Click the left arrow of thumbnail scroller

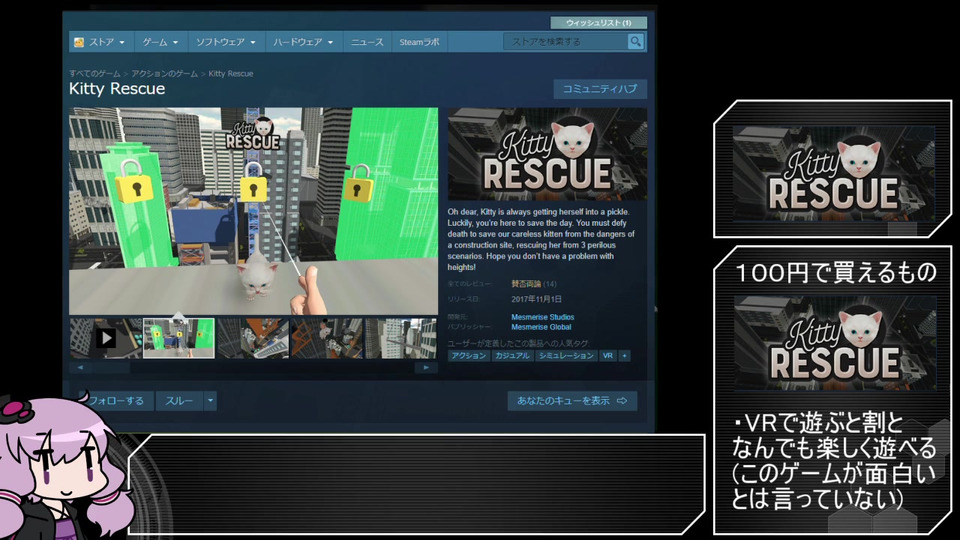pyautogui.click(x=80, y=367)
